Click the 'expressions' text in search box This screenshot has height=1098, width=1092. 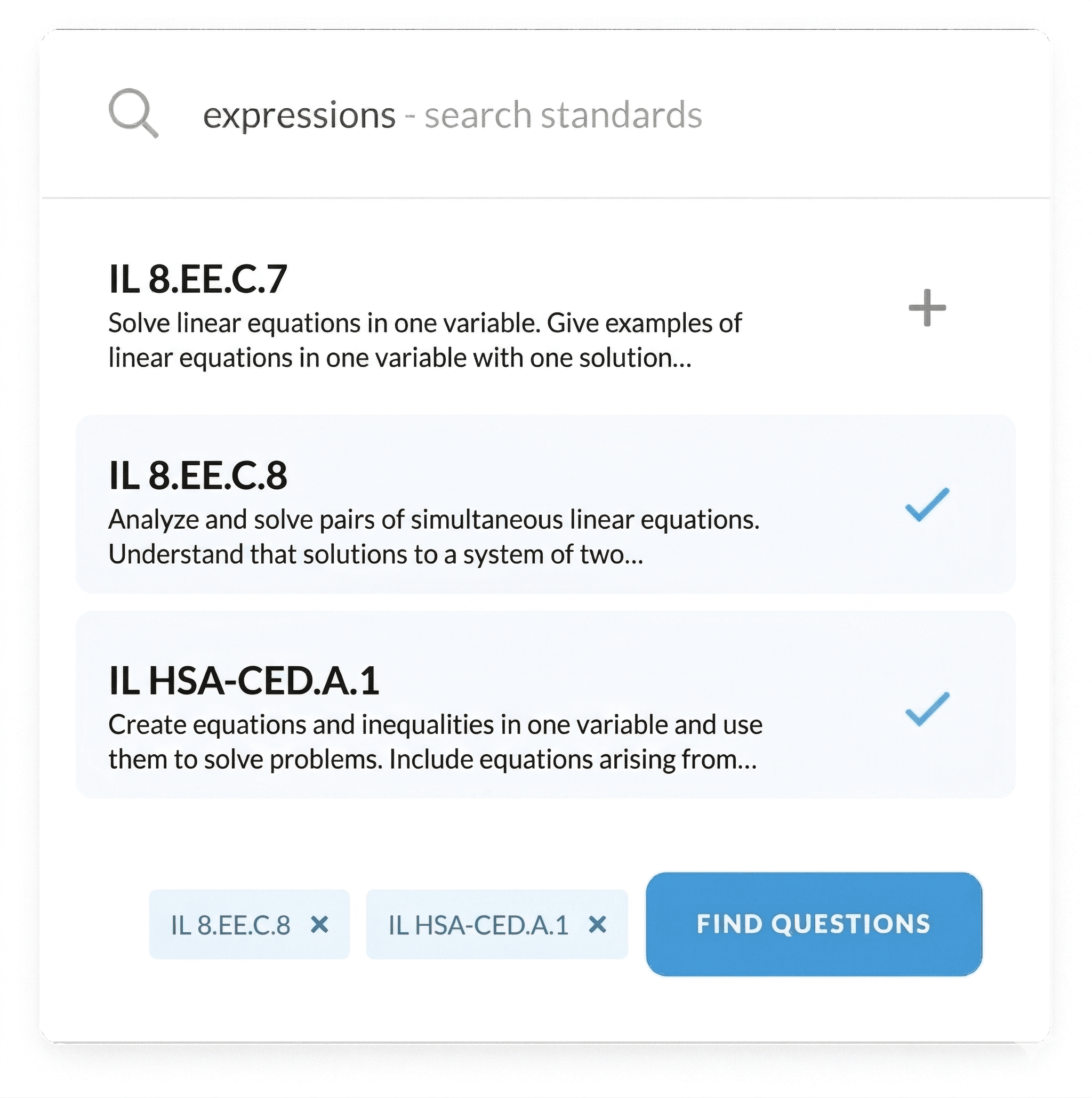tap(299, 115)
